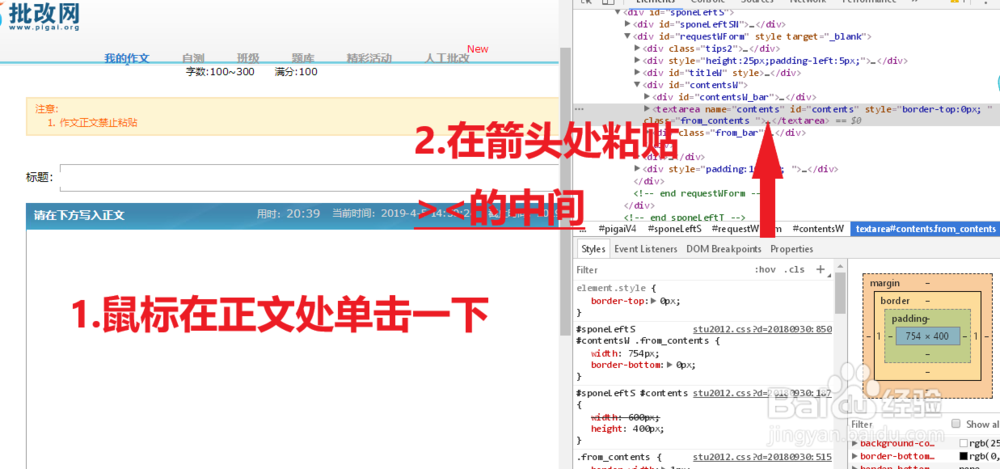Open stylesheet link stu2012.css?d=20180930:515
Screen dimensions: 1000x469
pyautogui.click(x=763, y=457)
